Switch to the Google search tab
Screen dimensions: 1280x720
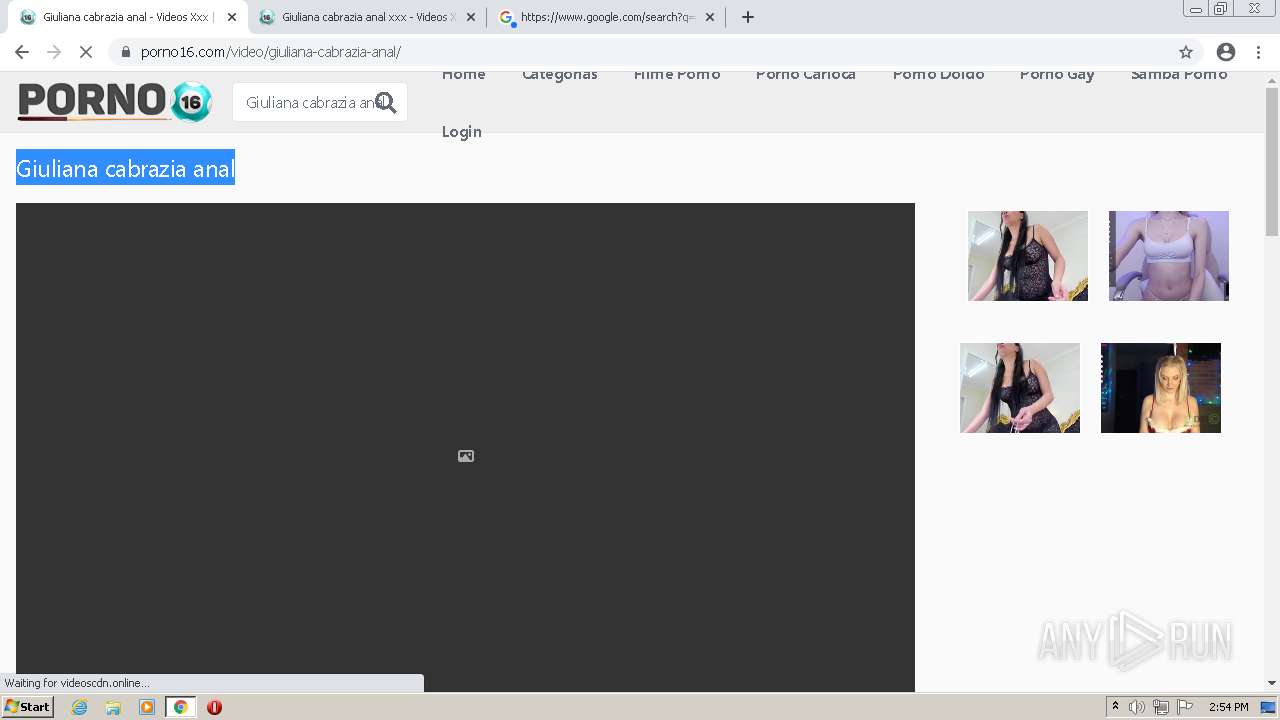point(606,17)
